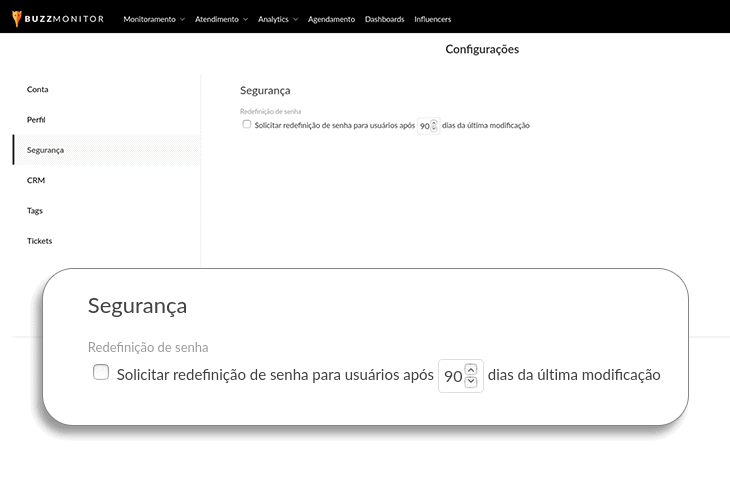The width and height of the screenshot is (730, 480).
Task: Increase days with up arrow in enlarged callout
Action: point(472,369)
